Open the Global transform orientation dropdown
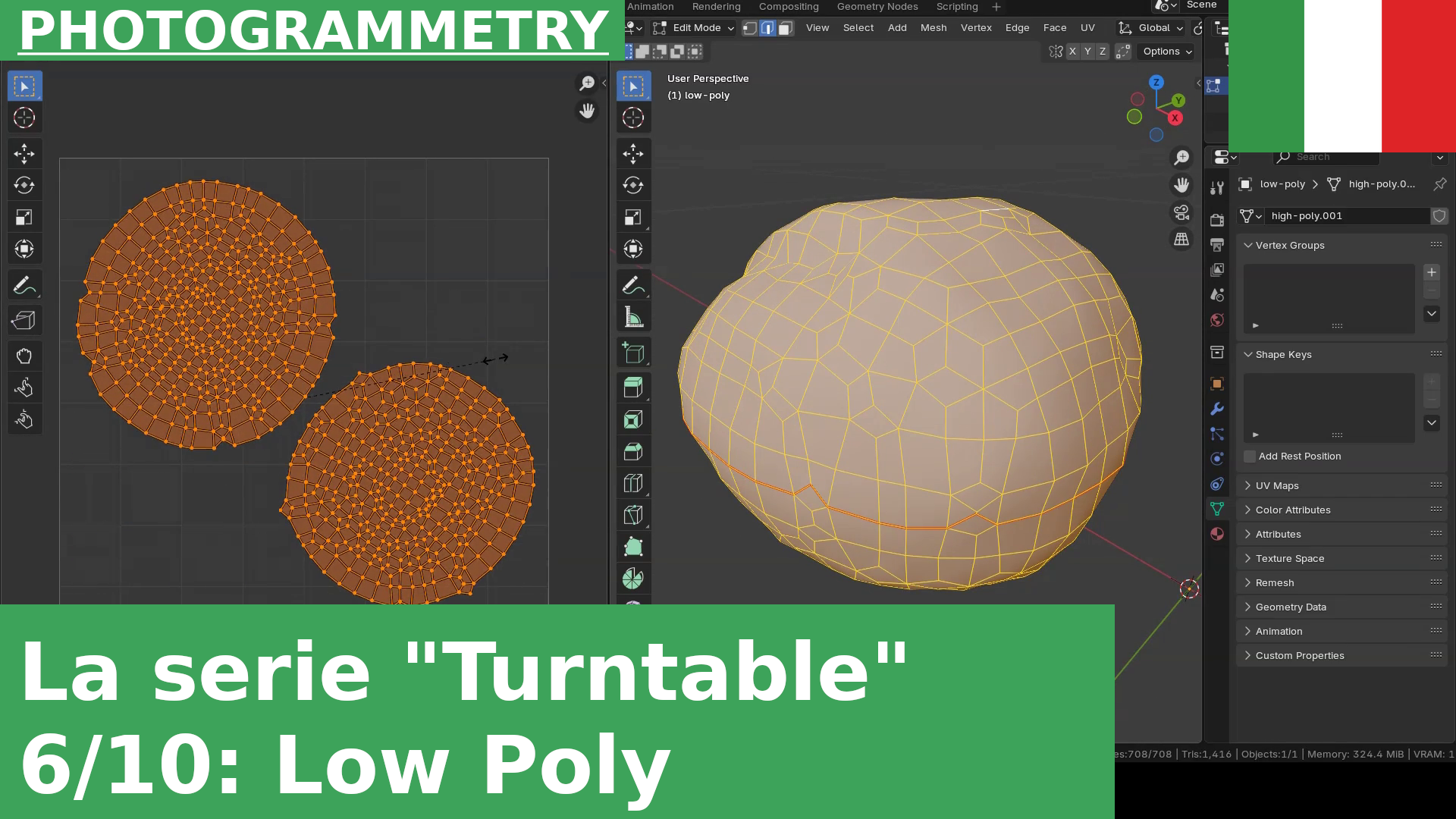The height and width of the screenshot is (819, 1456). tap(1151, 28)
